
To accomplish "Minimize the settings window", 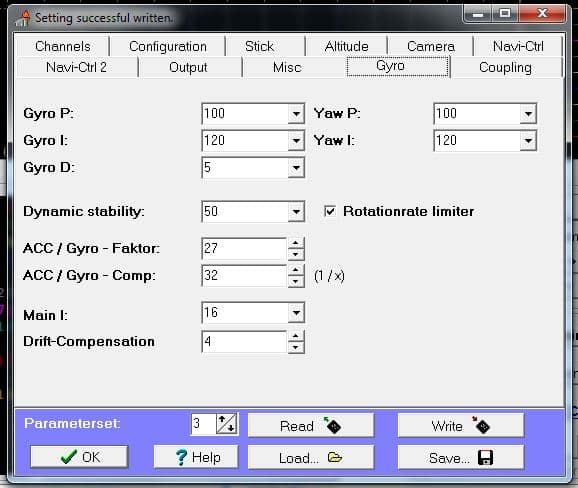I will (x=478, y=14).
